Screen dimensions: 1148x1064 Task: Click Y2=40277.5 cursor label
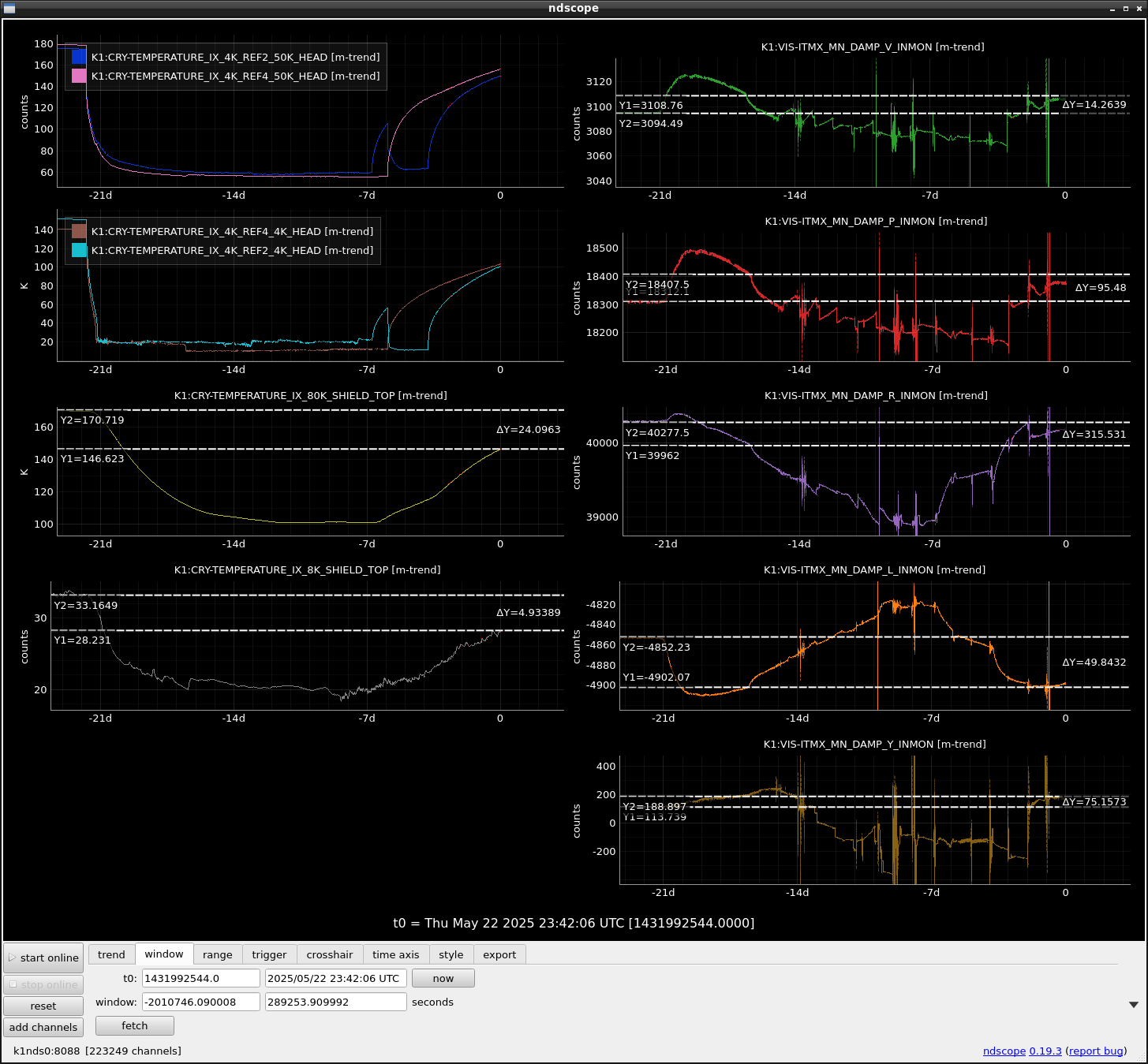pyautogui.click(x=657, y=432)
